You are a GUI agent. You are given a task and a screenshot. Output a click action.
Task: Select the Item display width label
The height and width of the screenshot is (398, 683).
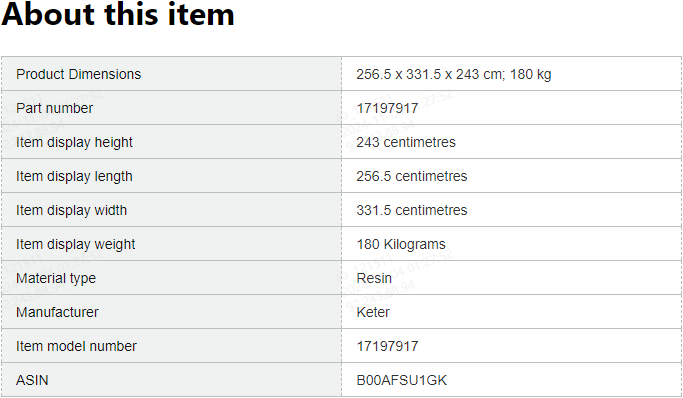pyautogui.click(x=71, y=210)
